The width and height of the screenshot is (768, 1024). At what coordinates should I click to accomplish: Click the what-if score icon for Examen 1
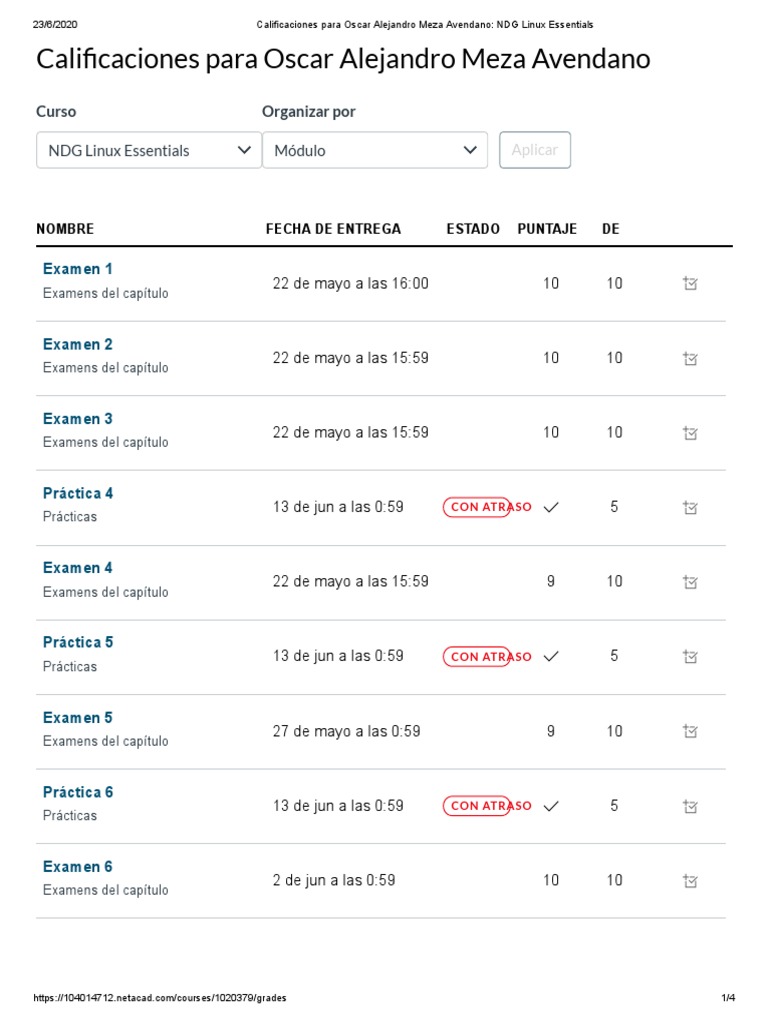pyautogui.click(x=690, y=283)
